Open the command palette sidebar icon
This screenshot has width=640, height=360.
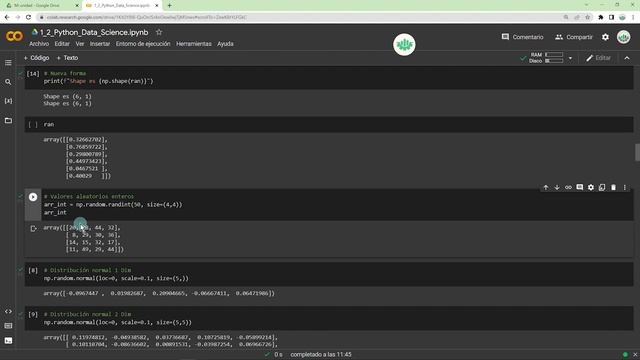(x=8, y=326)
